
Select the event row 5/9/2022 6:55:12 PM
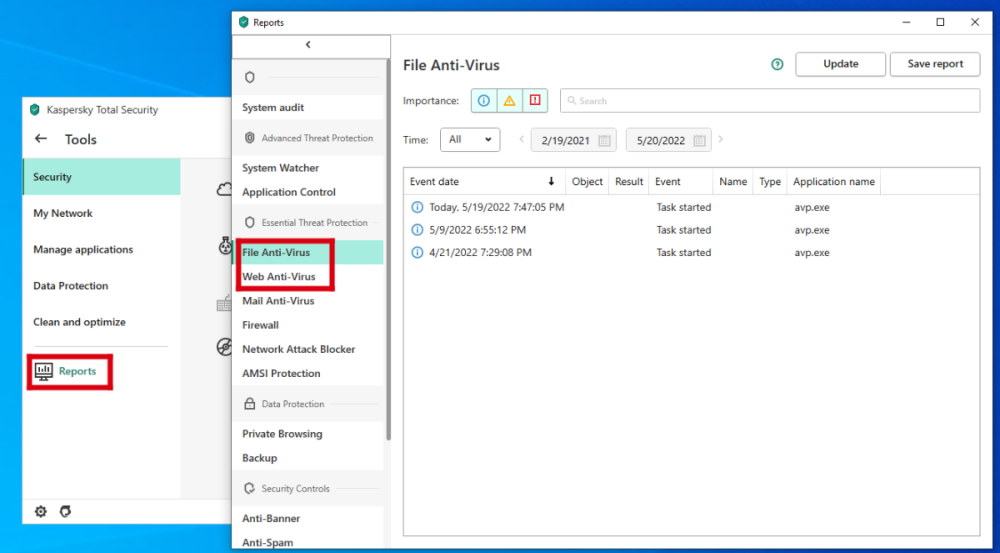point(691,230)
